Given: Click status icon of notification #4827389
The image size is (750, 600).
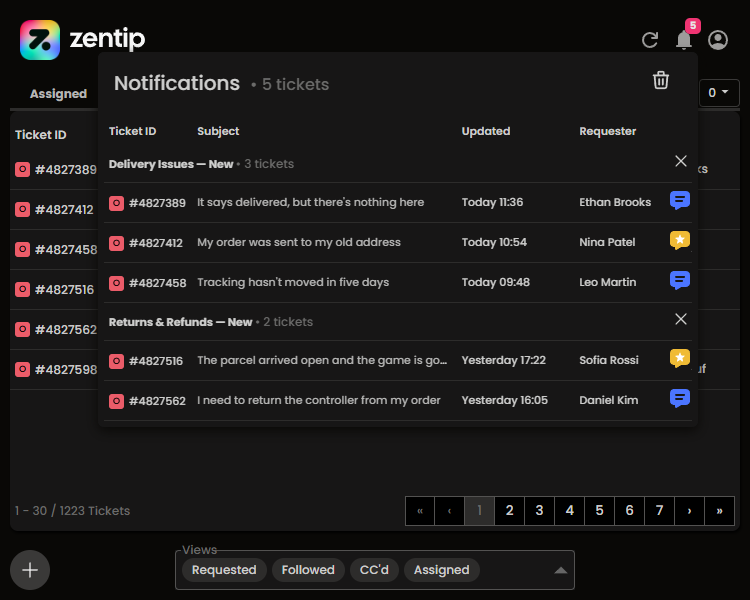Looking at the screenshot, I should (x=116, y=203).
